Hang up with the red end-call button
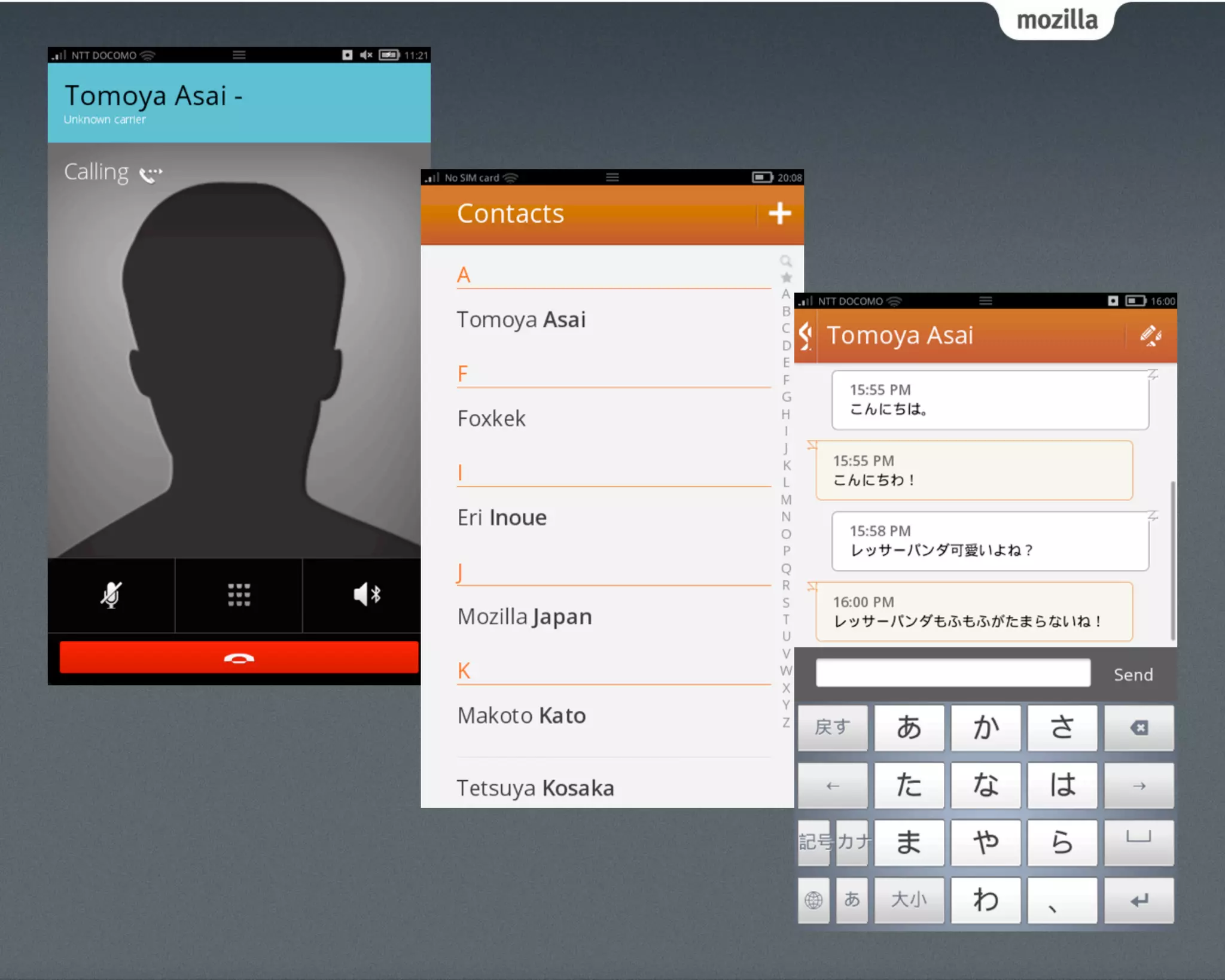 click(239, 658)
